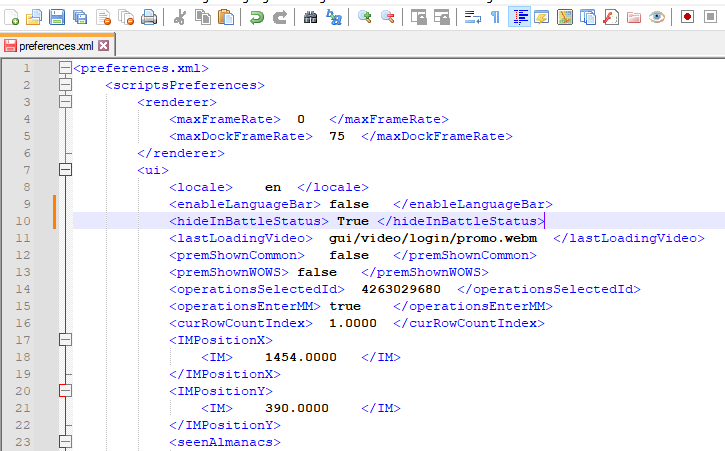Click the Zoom In magnifier icon
Screen dimensions: 725x451
point(365,17)
